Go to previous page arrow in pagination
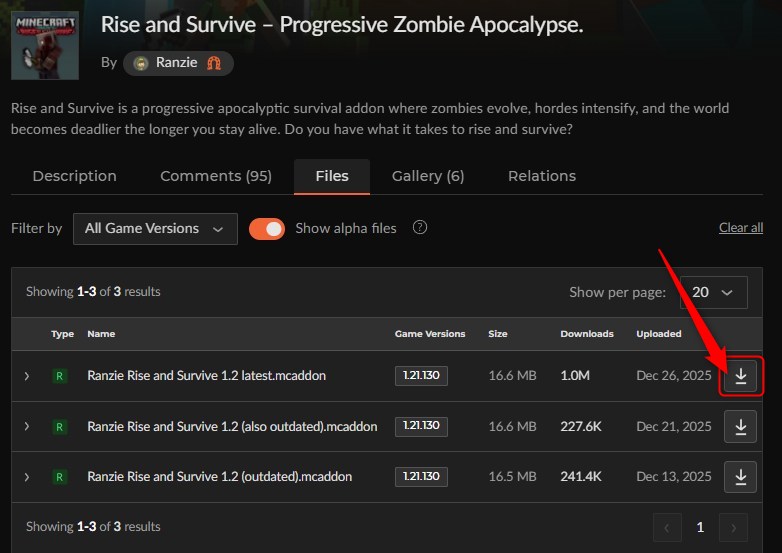 click(667, 528)
